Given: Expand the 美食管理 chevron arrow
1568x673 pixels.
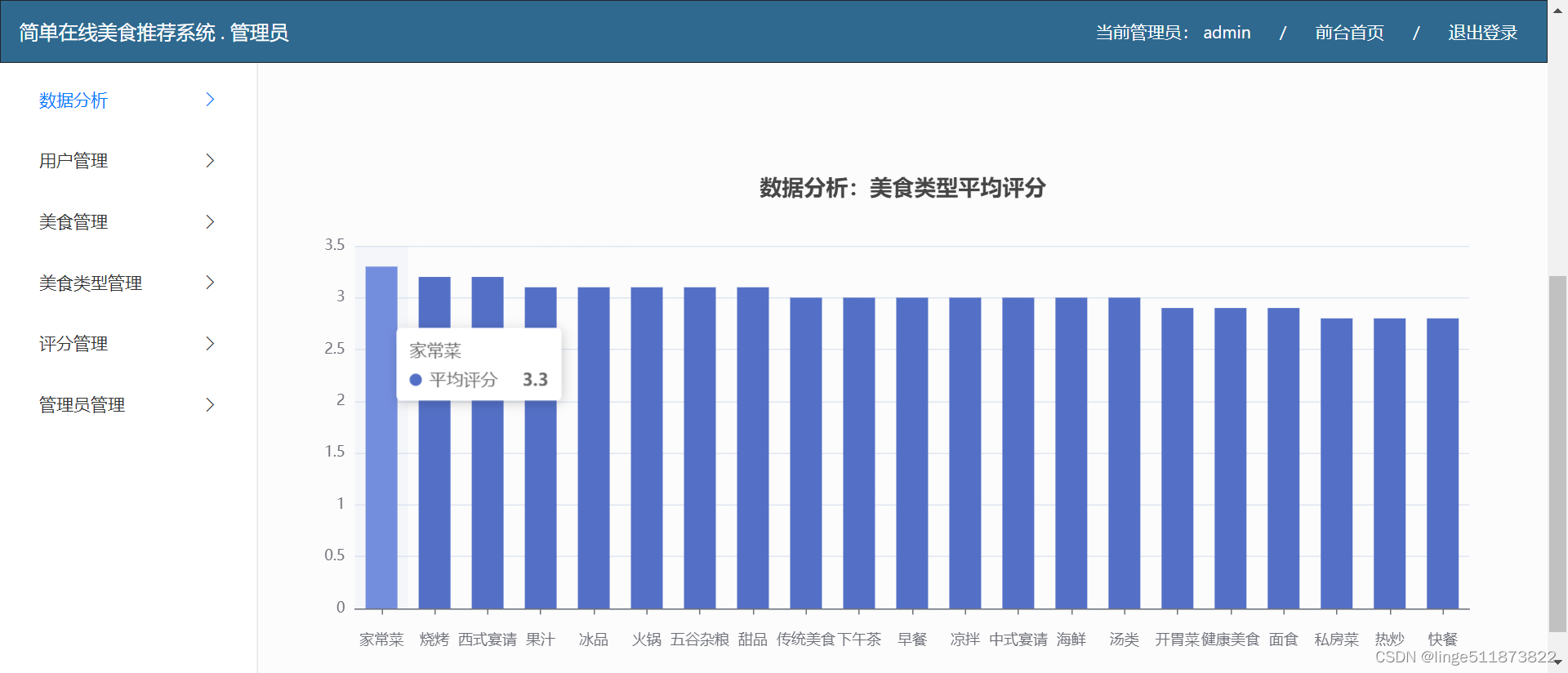Looking at the screenshot, I should 210,222.
